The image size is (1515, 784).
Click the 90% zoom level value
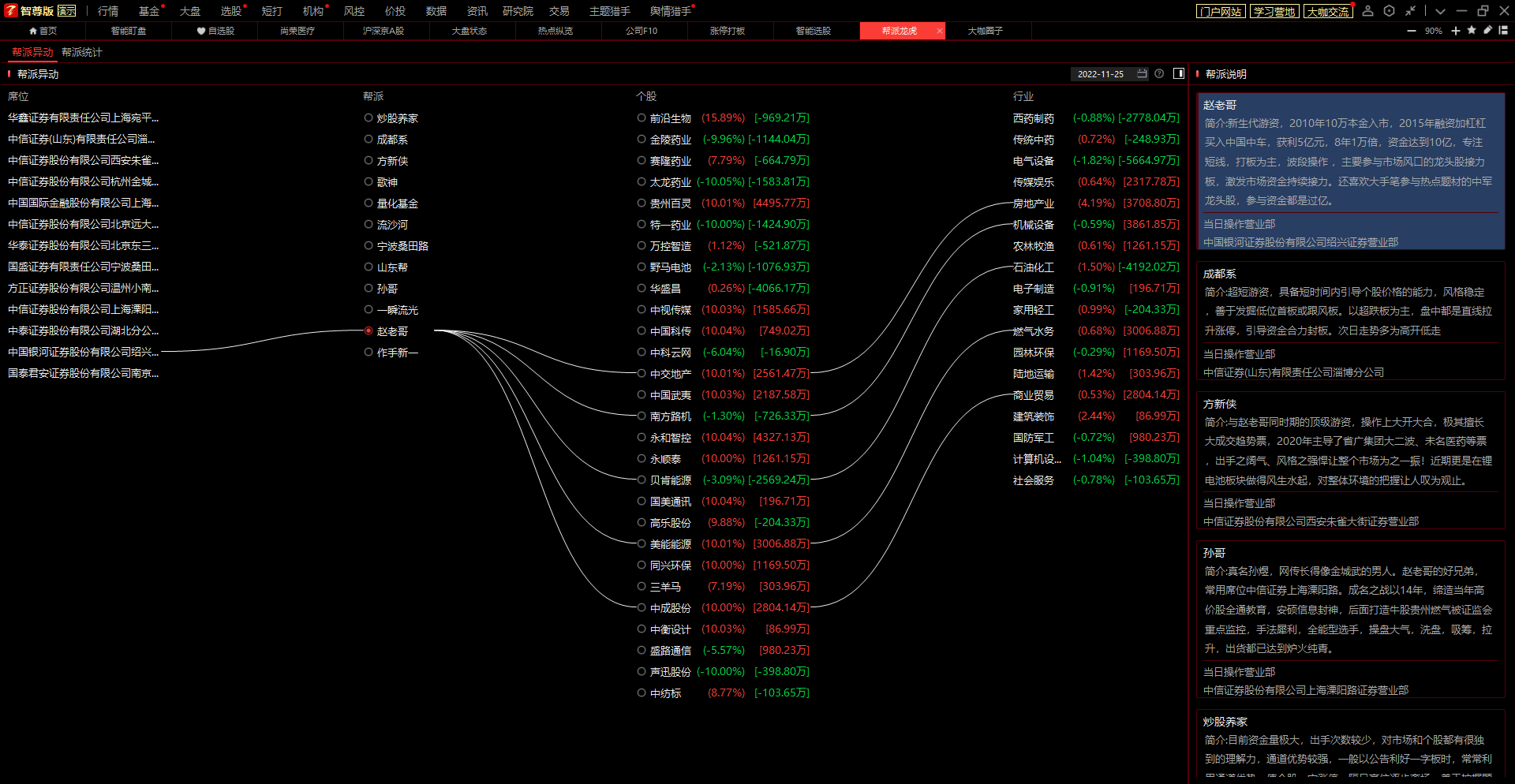[1434, 31]
